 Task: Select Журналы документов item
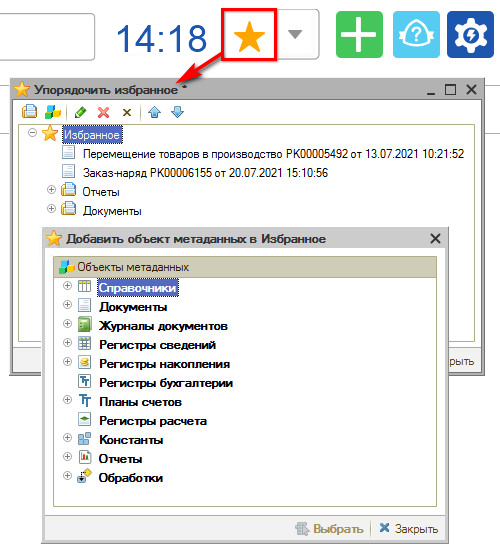point(163,326)
